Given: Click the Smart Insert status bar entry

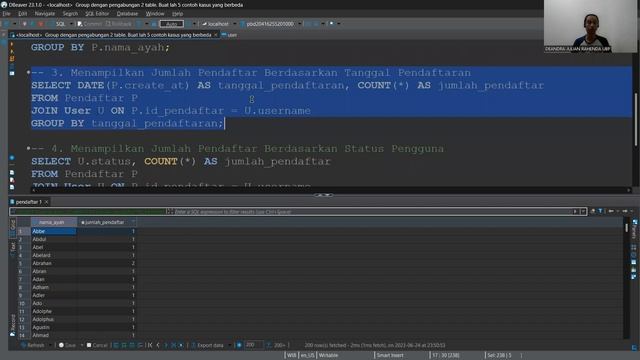Looking at the screenshot, I should 389,356.
